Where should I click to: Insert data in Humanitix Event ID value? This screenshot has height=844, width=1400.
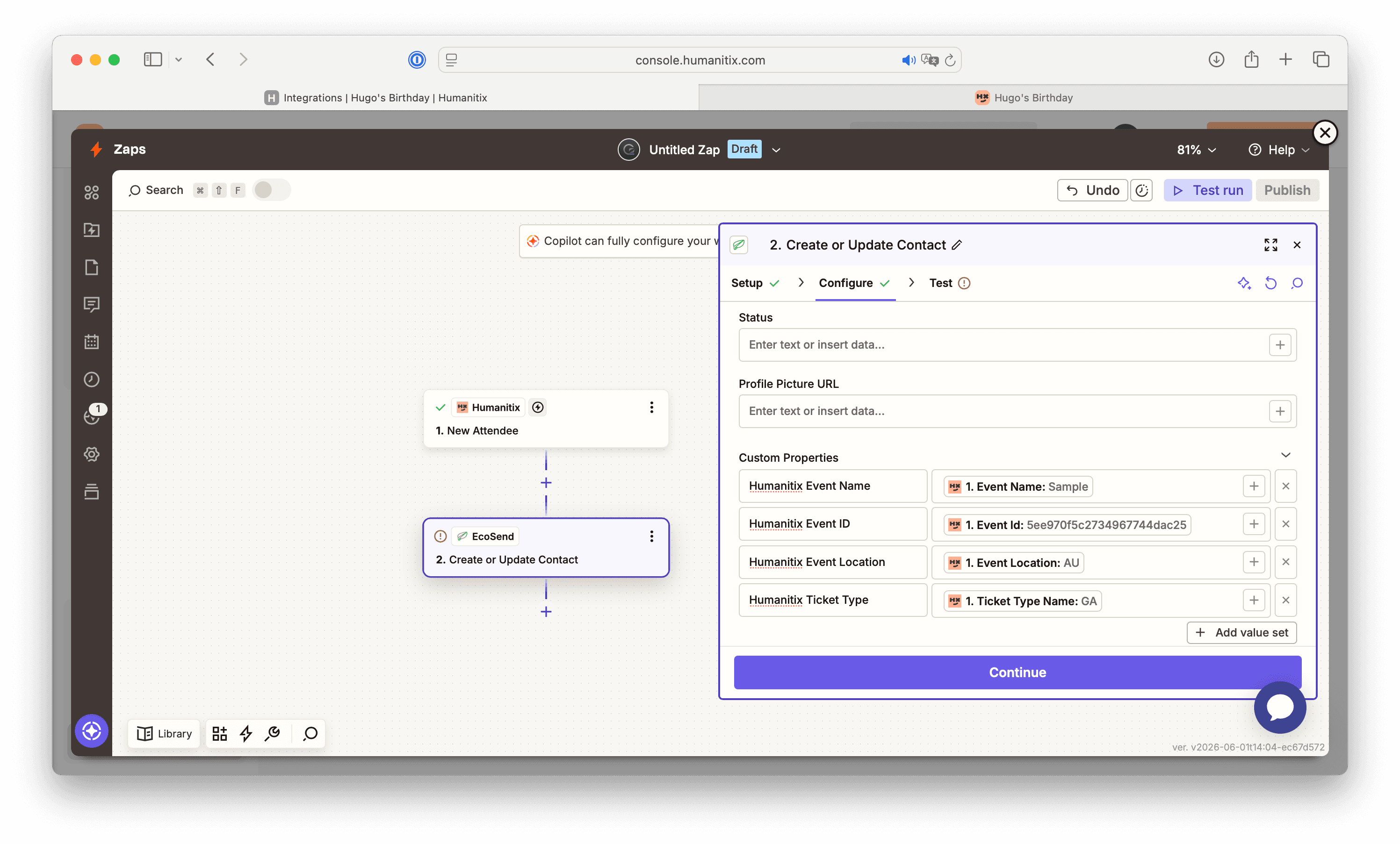tap(1254, 524)
